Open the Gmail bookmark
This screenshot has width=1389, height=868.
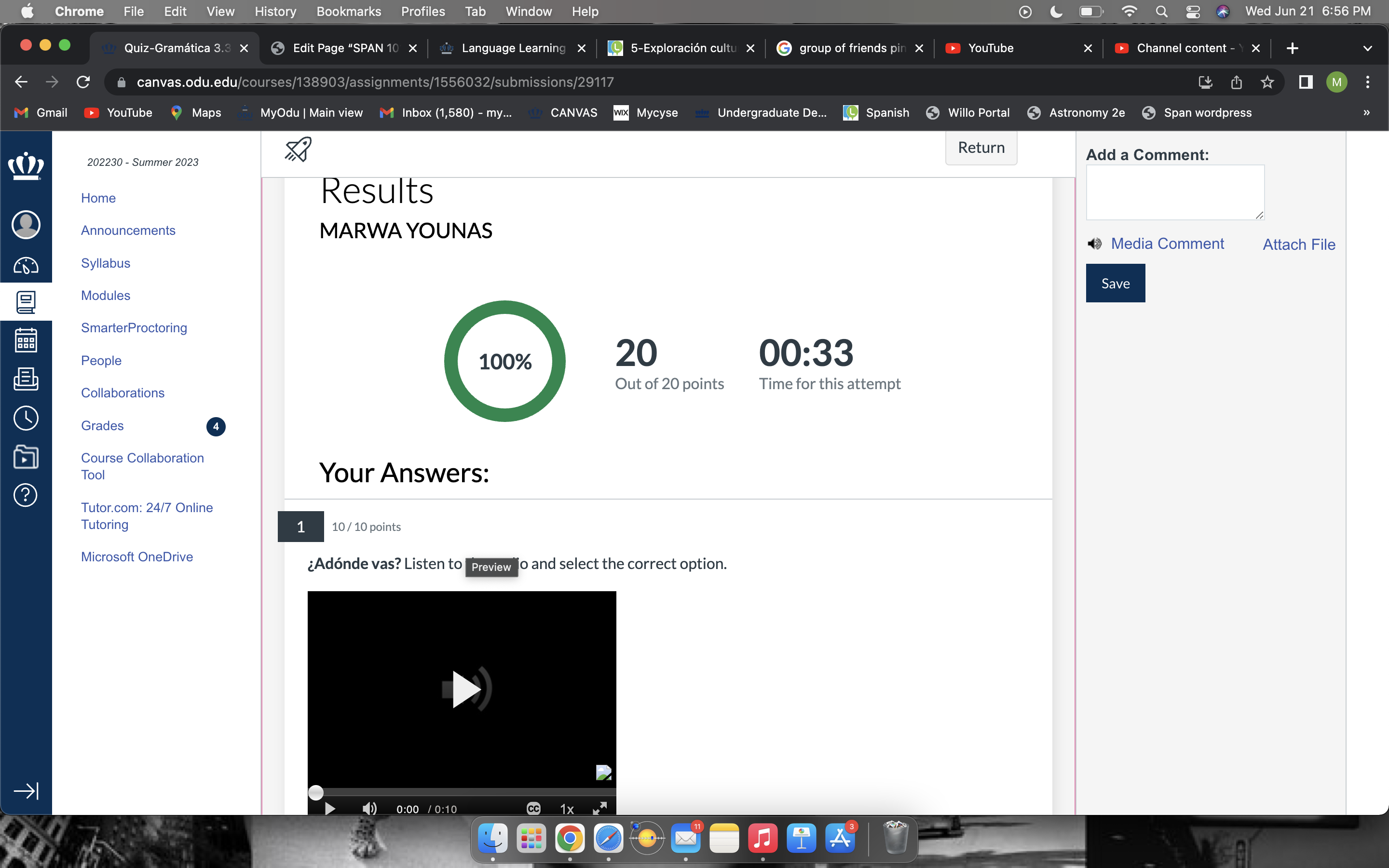[x=41, y=112]
